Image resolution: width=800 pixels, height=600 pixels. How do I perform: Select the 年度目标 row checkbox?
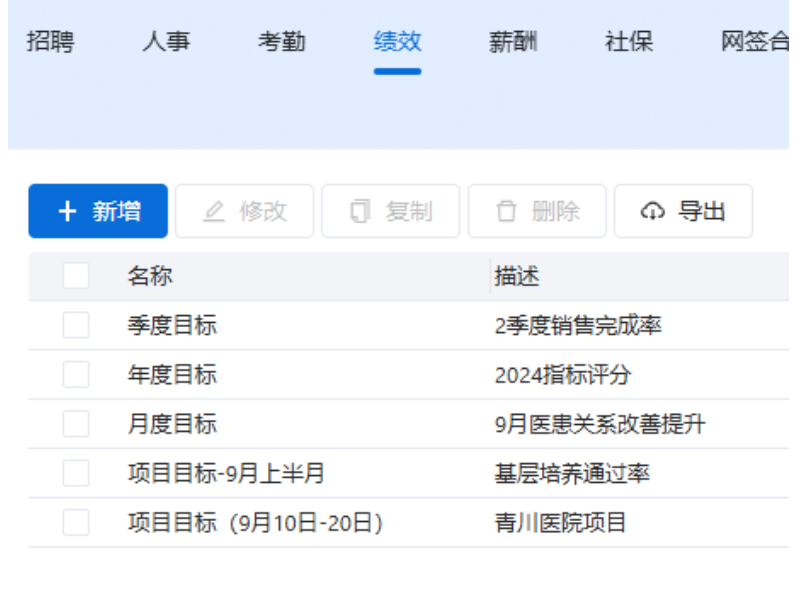[x=76, y=375]
